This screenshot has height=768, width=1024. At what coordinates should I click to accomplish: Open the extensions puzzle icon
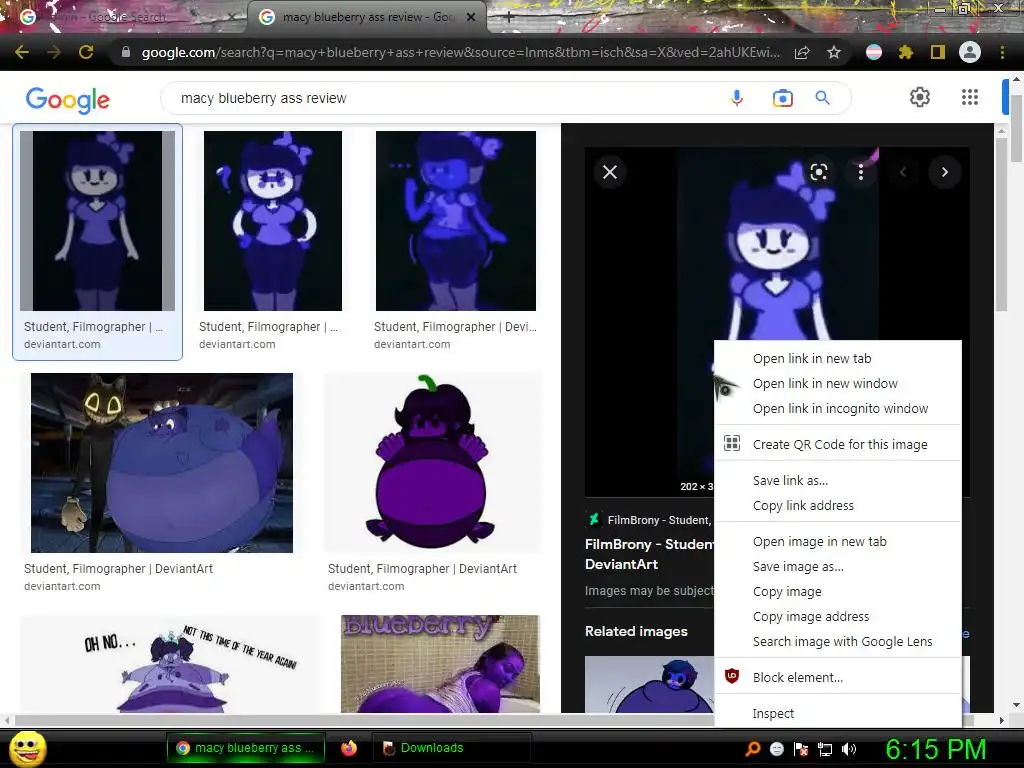click(x=905, y=52)
